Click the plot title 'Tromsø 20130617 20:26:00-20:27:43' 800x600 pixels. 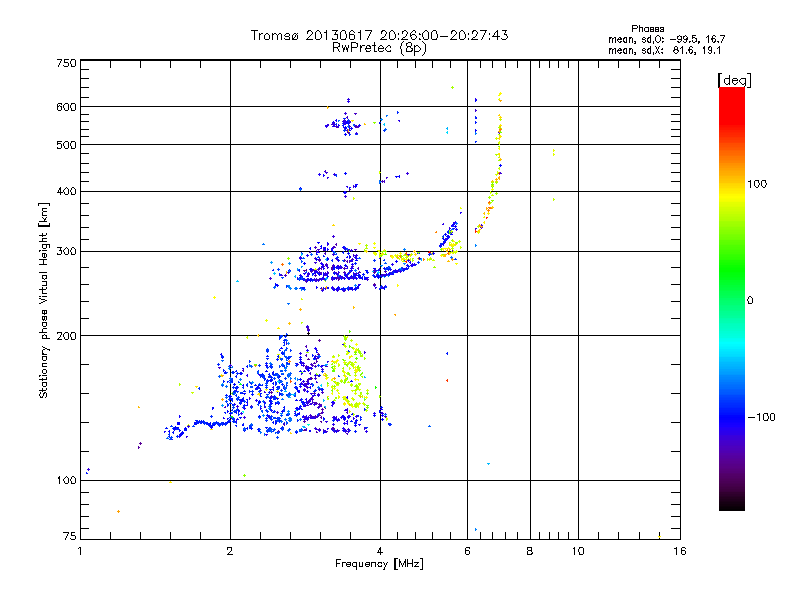[379, 35]
